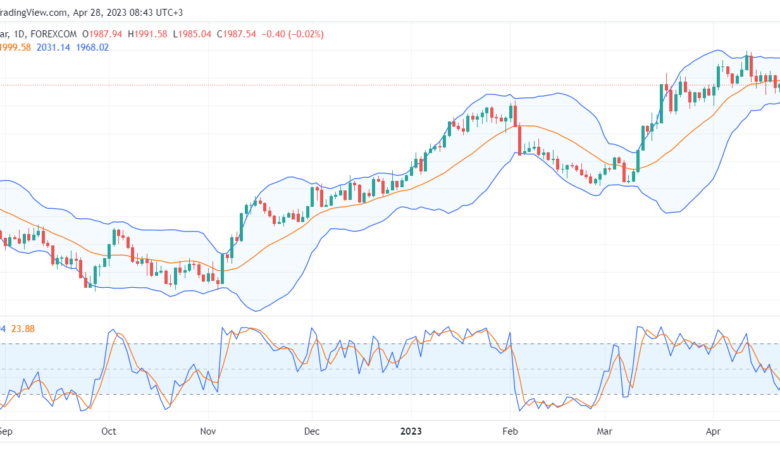The height and width of the screenshot is (470, 780).
Task: Click the price change −0.40 (−0.02%)
Action: point(292,34)
